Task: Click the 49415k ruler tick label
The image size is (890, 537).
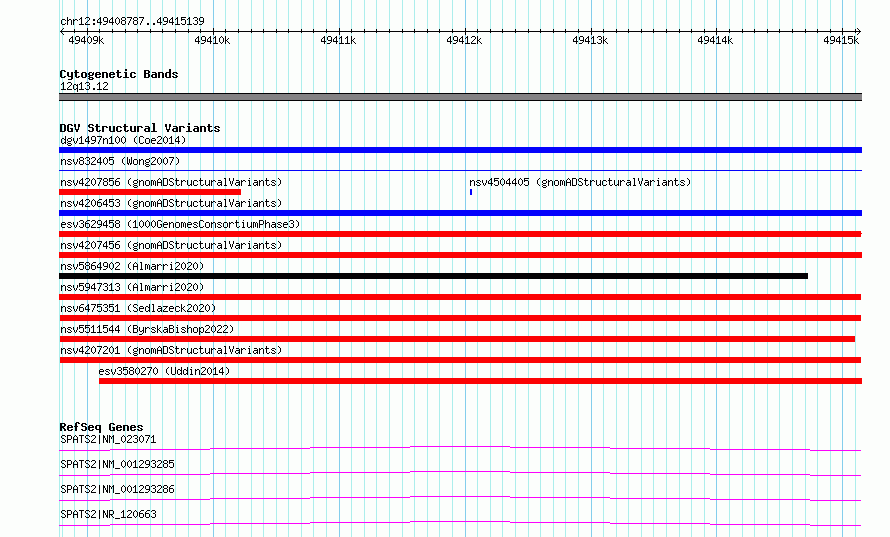Action: point(841,40)
